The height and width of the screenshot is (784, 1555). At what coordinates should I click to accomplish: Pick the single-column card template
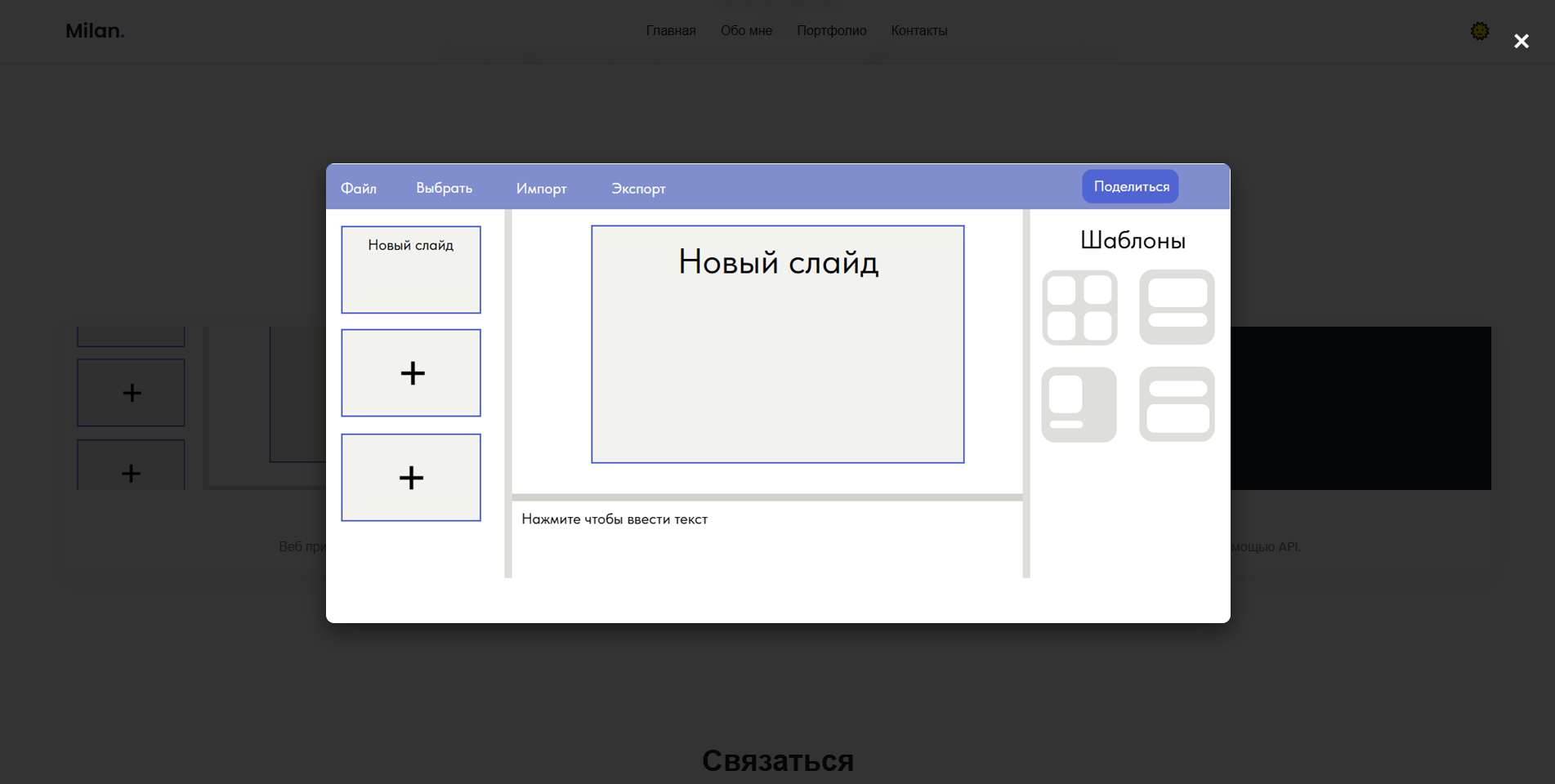click(1079, 405)
